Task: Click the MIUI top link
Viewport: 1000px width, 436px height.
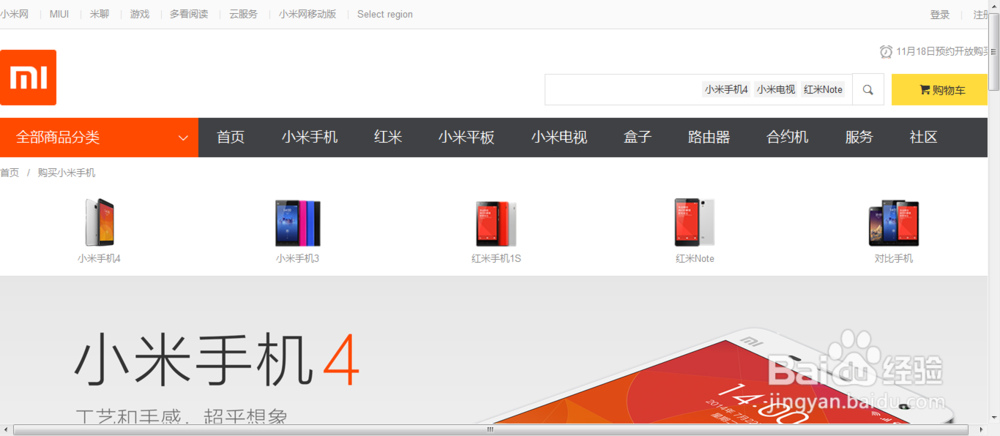Action: pos(59,14)
